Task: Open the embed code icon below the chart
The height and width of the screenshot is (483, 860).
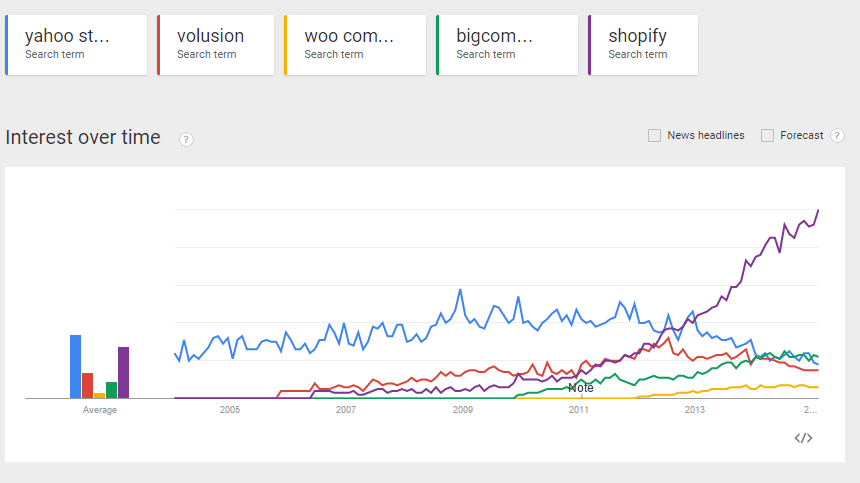Action: coord(804,437)
